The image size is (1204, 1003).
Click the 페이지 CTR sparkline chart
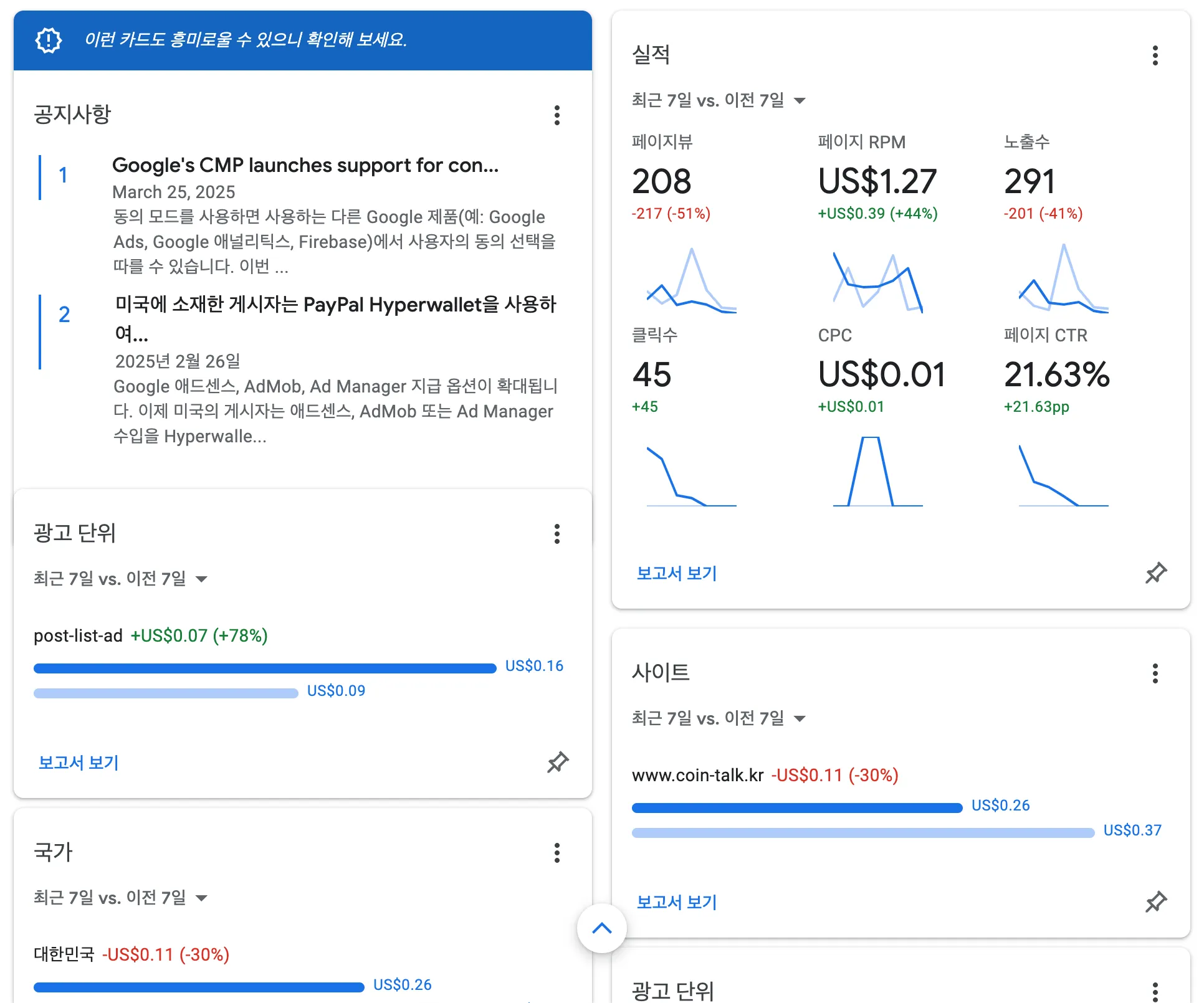(1063, 475)
